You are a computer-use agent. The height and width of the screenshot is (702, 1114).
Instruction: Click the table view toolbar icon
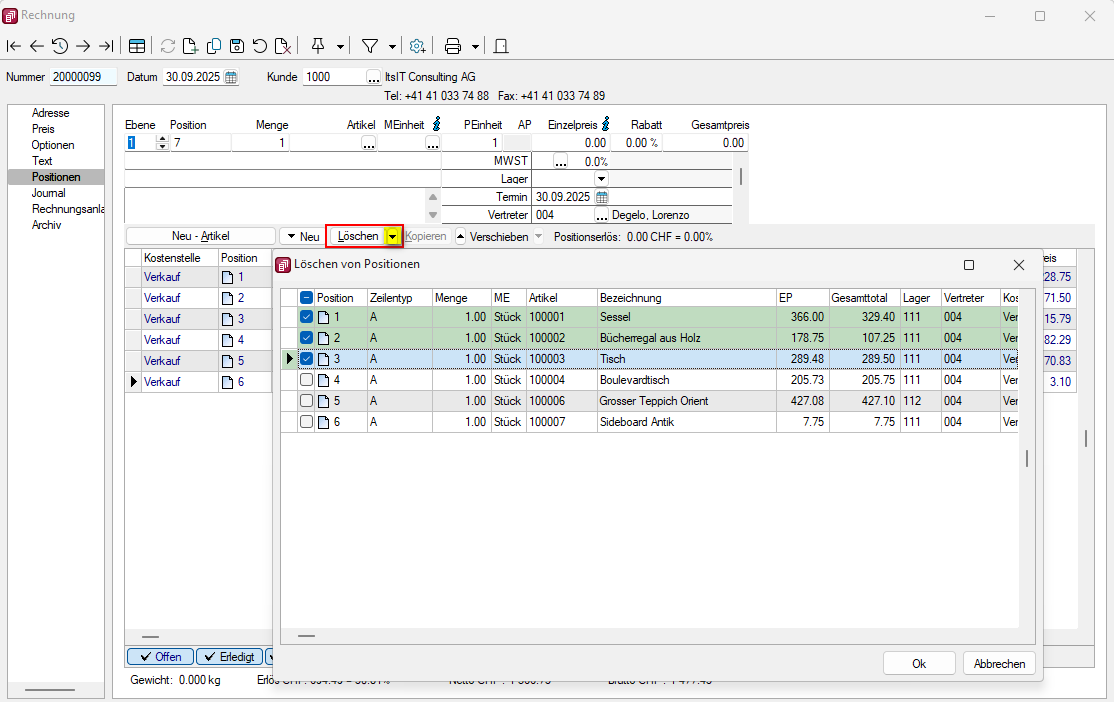point(137,46)
